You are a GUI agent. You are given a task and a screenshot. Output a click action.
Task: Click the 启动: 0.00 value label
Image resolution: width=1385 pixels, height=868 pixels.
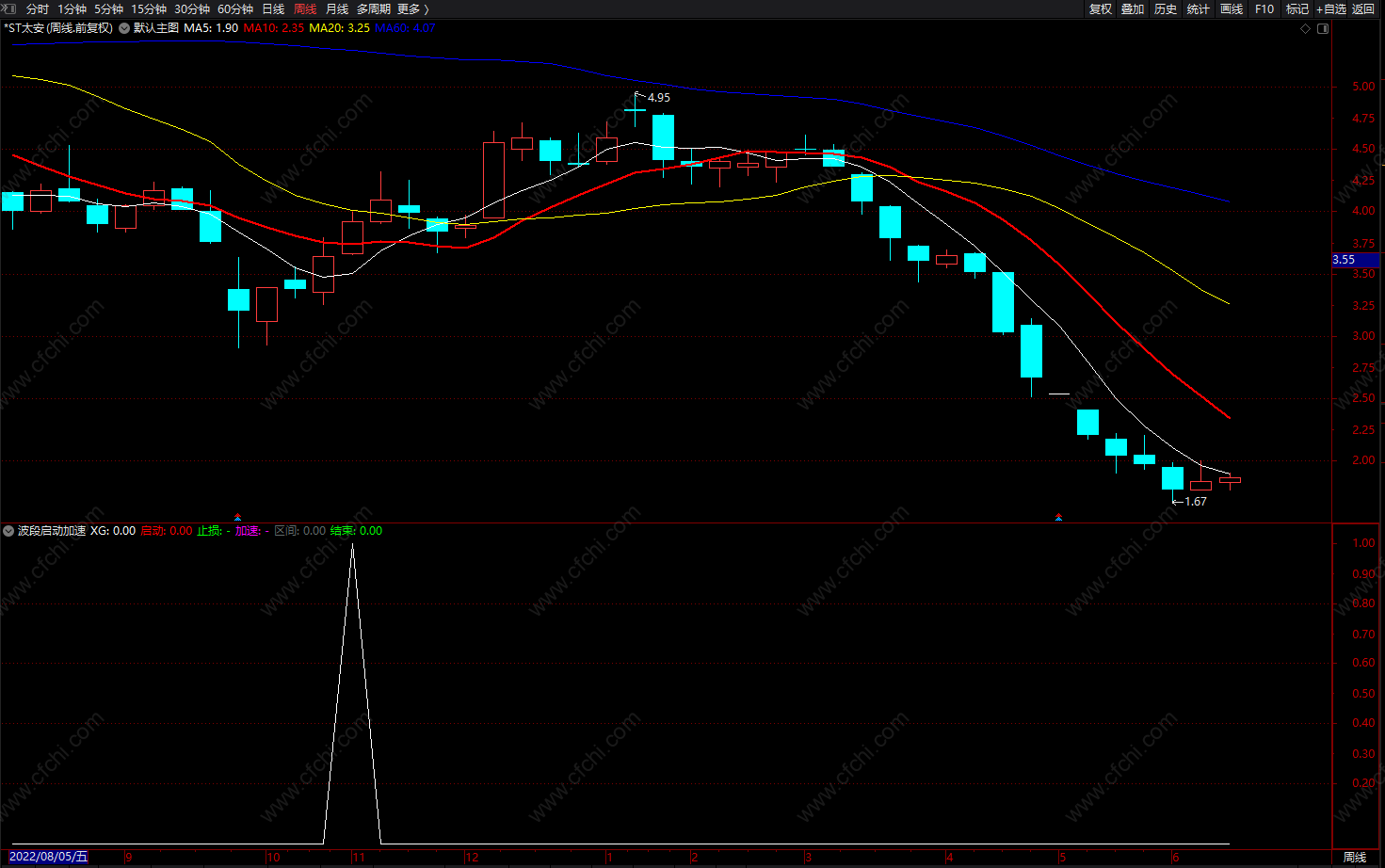click(167, 531)
